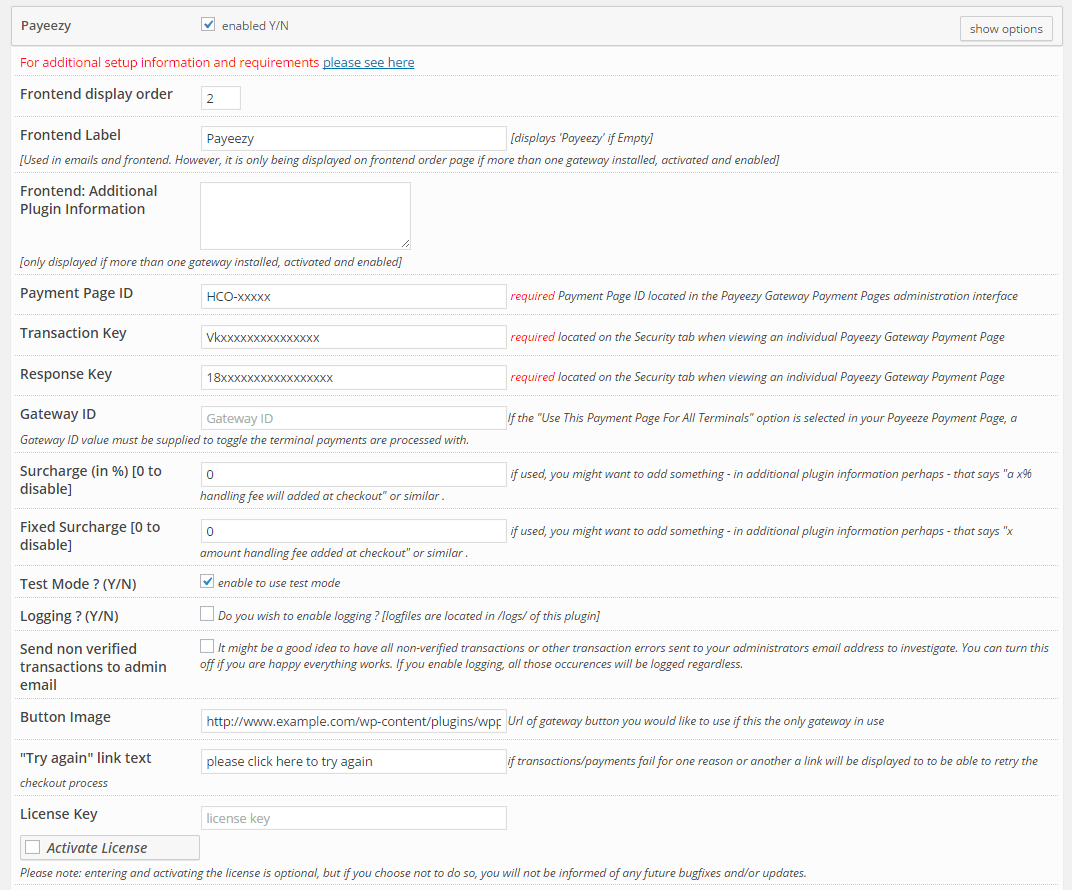Screen dimensions: 1072x890
Task: Click the 'Button Image' label
Action: 65,717
